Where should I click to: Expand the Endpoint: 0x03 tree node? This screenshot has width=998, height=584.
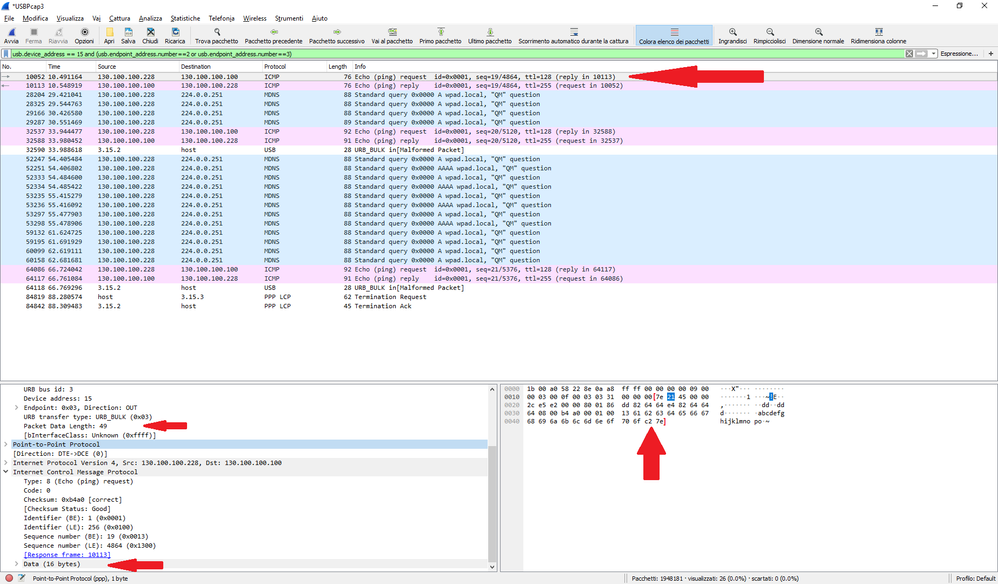17,408
